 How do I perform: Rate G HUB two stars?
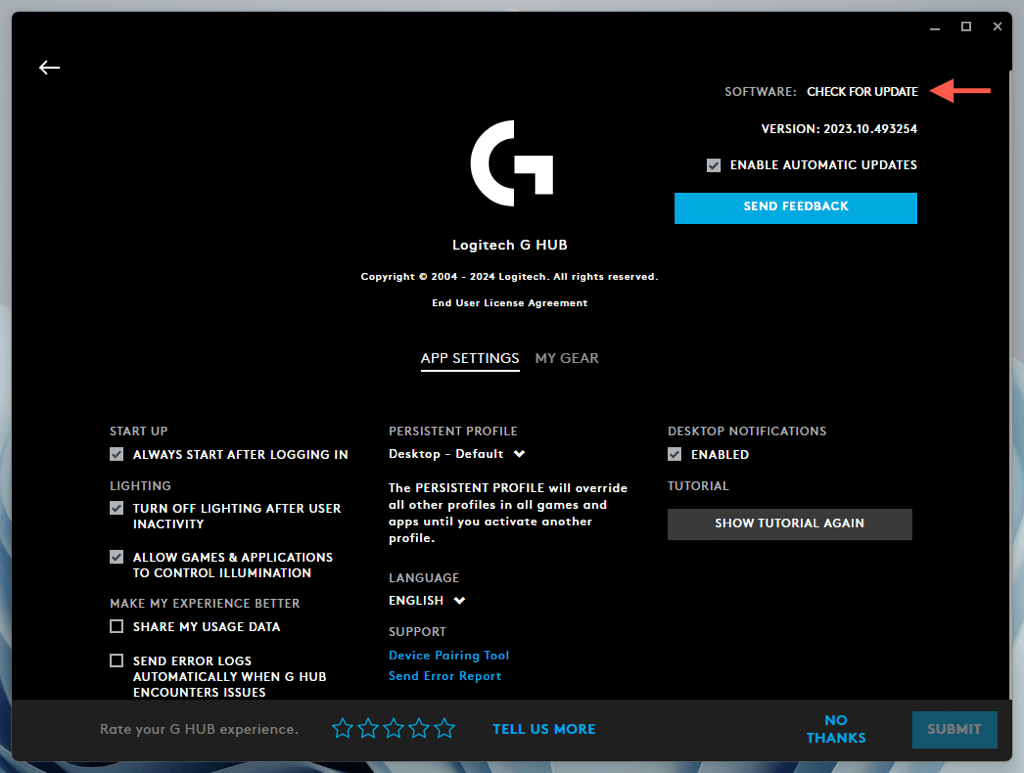pos(368,728)
